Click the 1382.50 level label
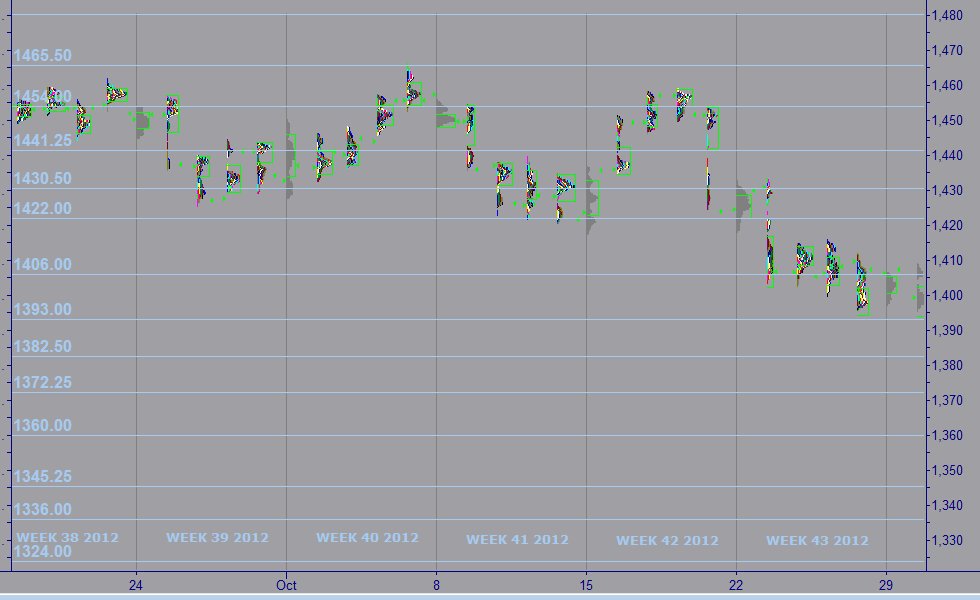The image size is (980, 600). coord(42,346)
